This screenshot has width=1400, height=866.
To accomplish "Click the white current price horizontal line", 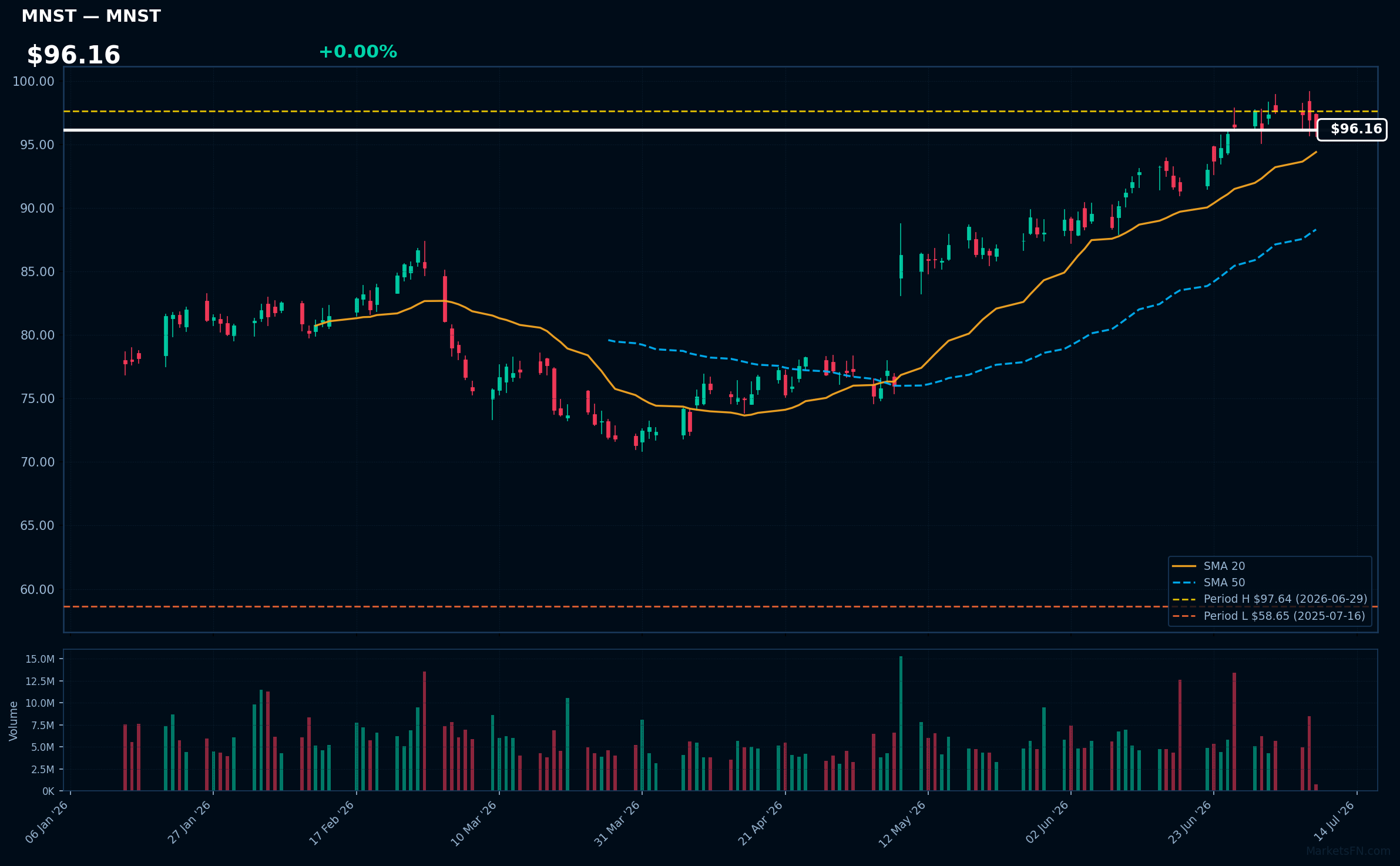I will pos(690,130).
